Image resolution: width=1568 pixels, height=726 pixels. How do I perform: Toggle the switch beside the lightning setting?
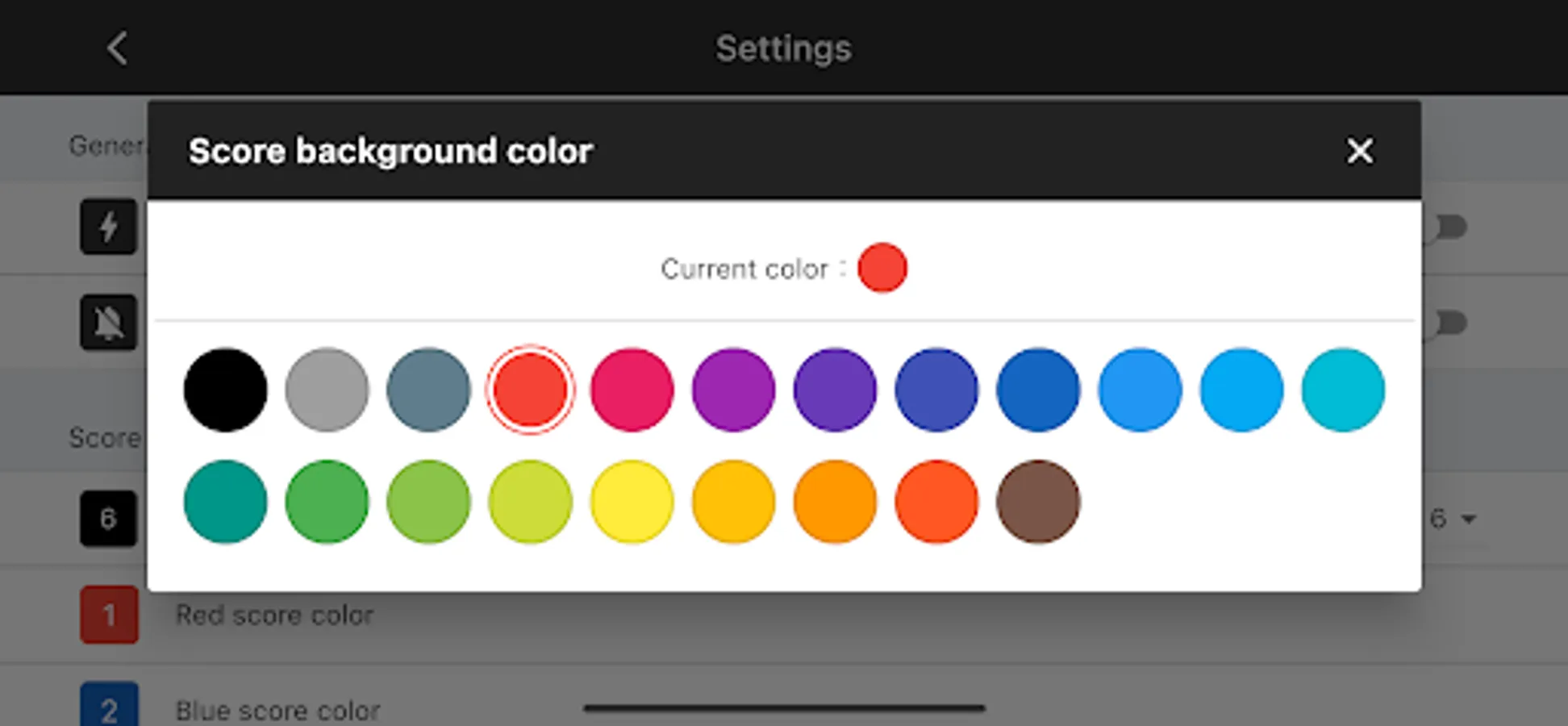pos(1449,227)
